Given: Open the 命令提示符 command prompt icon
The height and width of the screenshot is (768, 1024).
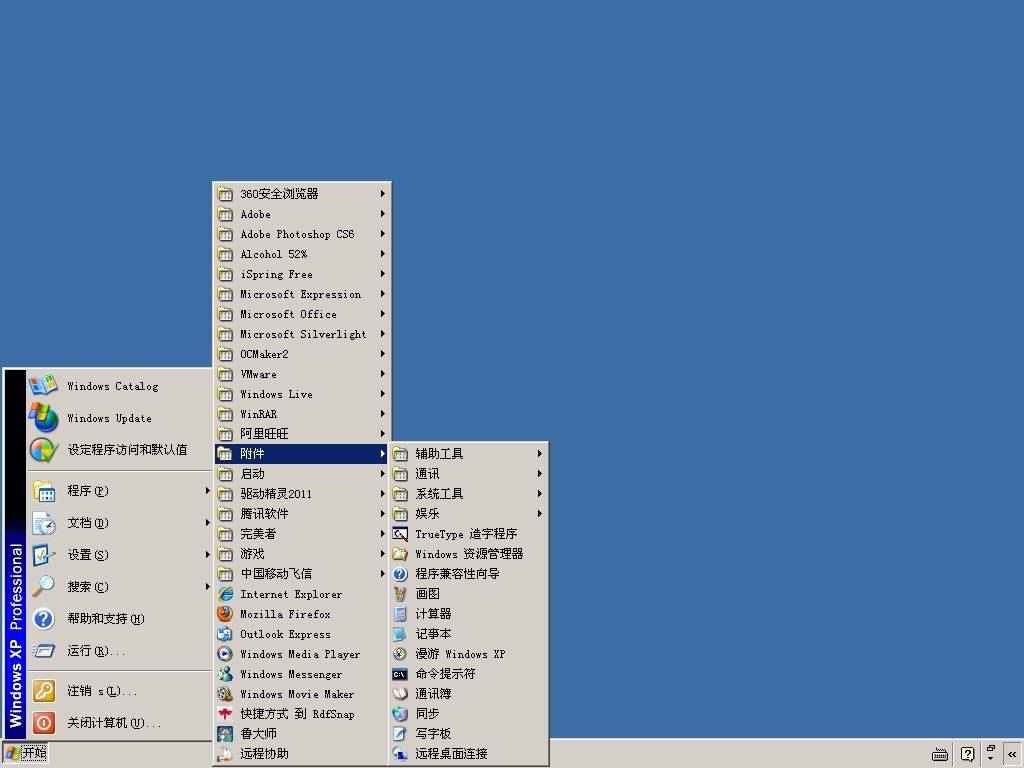Looking at the screenshot, I should 400,674.
